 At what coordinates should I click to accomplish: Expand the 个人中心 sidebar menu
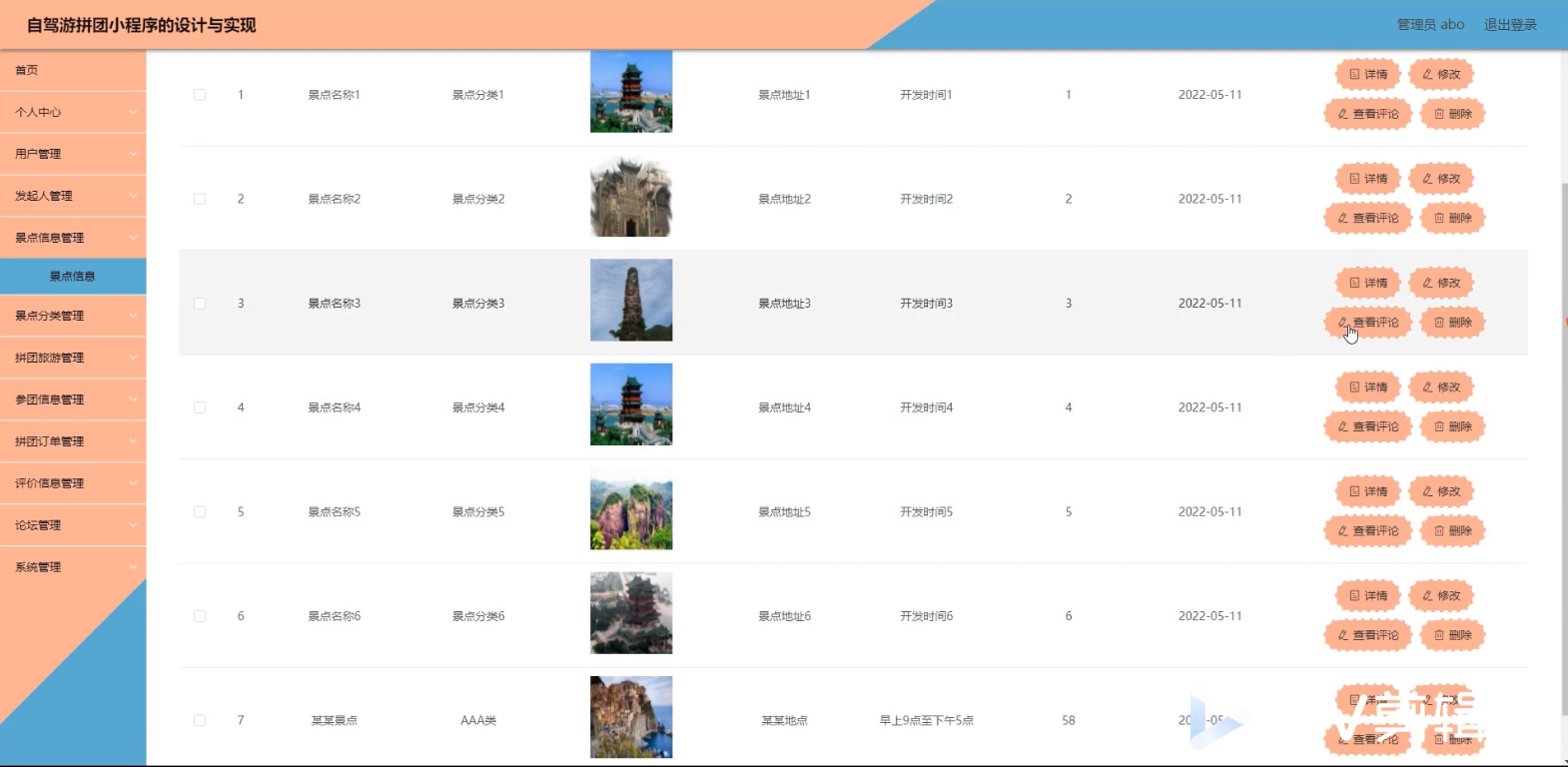point(73,112)
